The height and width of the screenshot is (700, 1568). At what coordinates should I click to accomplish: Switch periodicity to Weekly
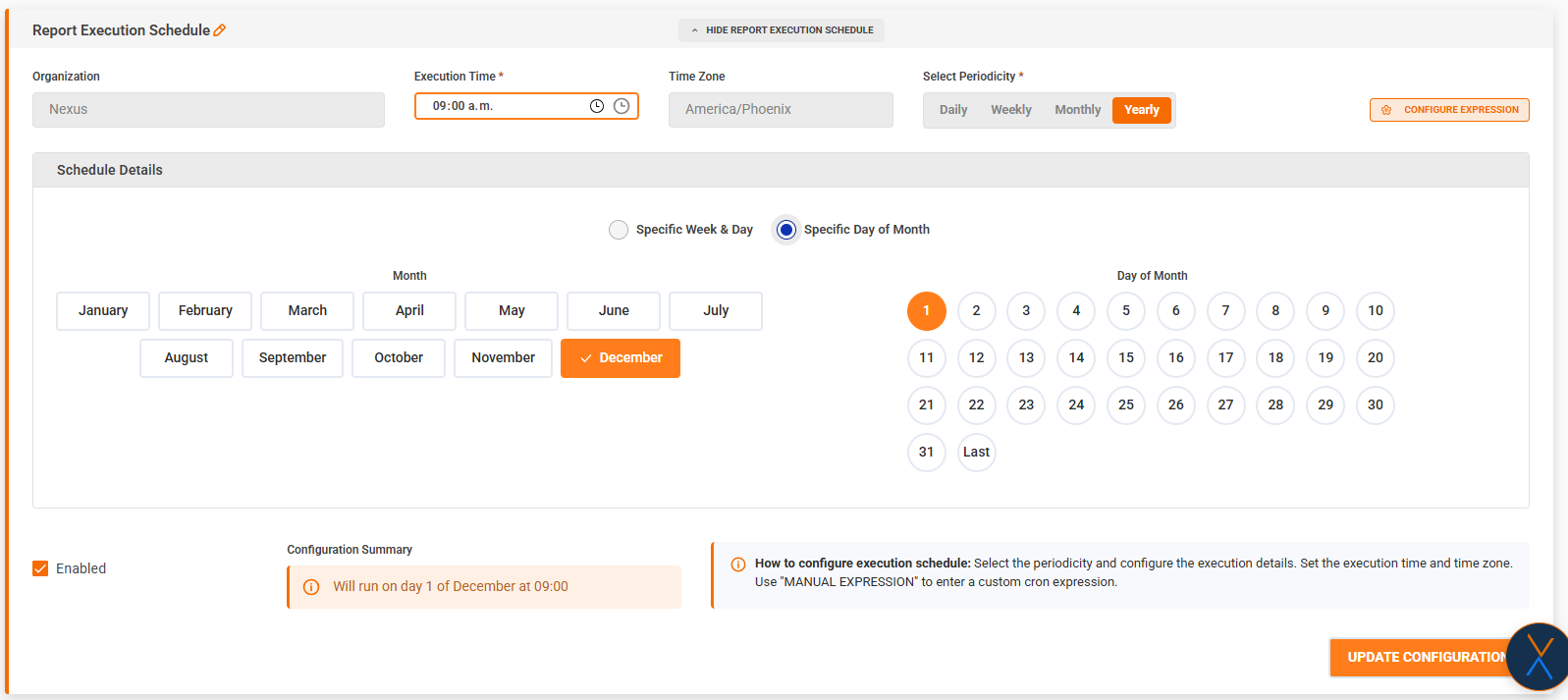tap(1010, 110)
